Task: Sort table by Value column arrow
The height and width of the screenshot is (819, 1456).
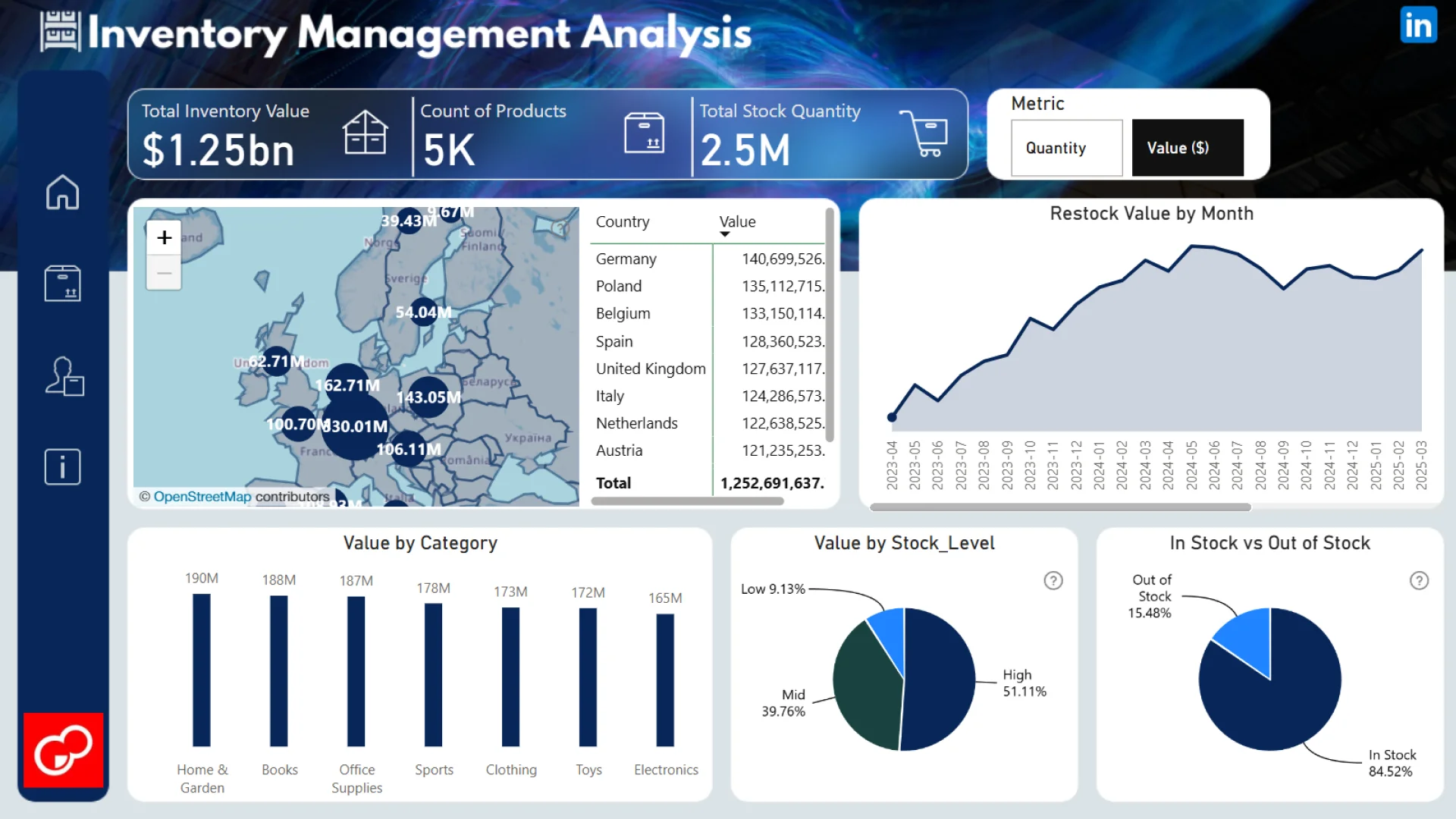Action: point(725,234)
